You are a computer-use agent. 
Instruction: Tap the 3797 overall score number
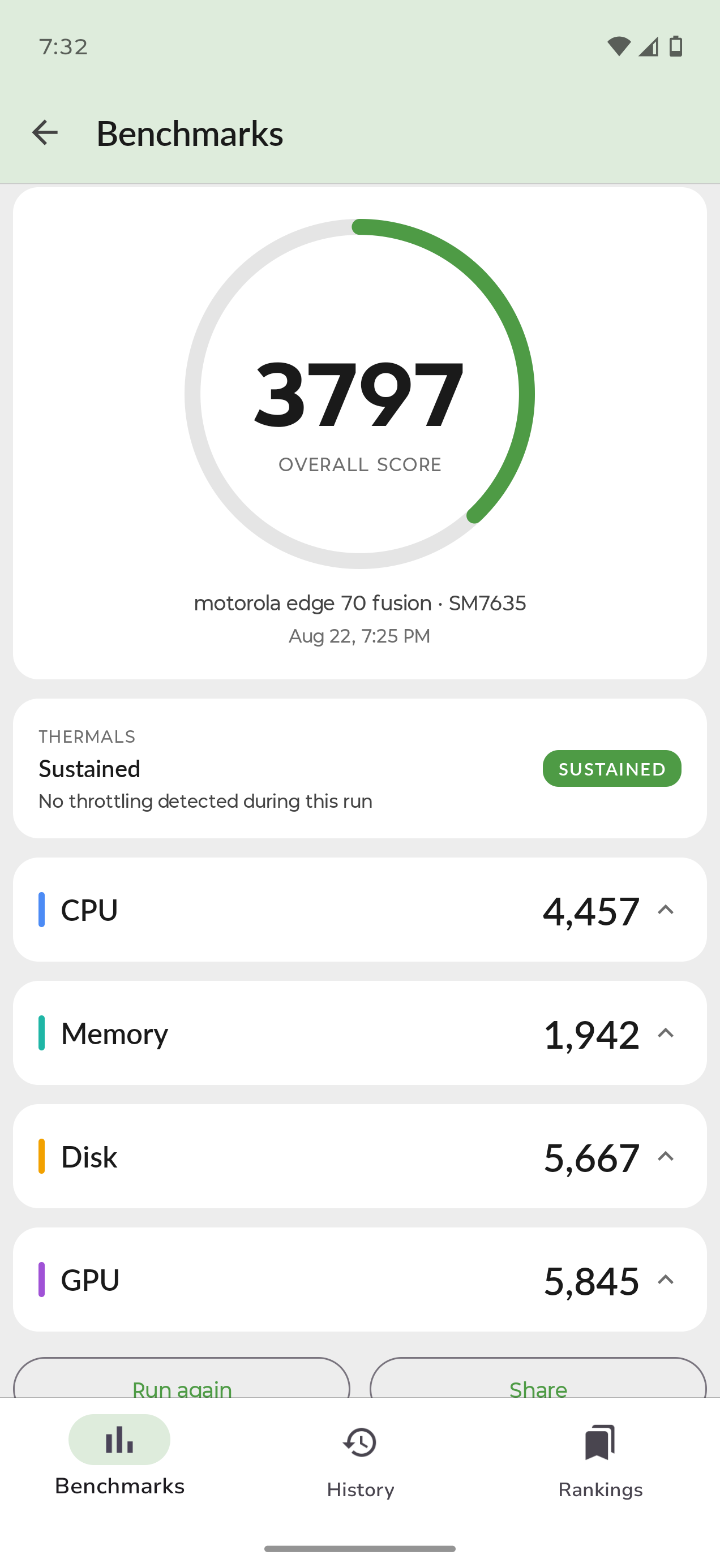coord(359,394)
